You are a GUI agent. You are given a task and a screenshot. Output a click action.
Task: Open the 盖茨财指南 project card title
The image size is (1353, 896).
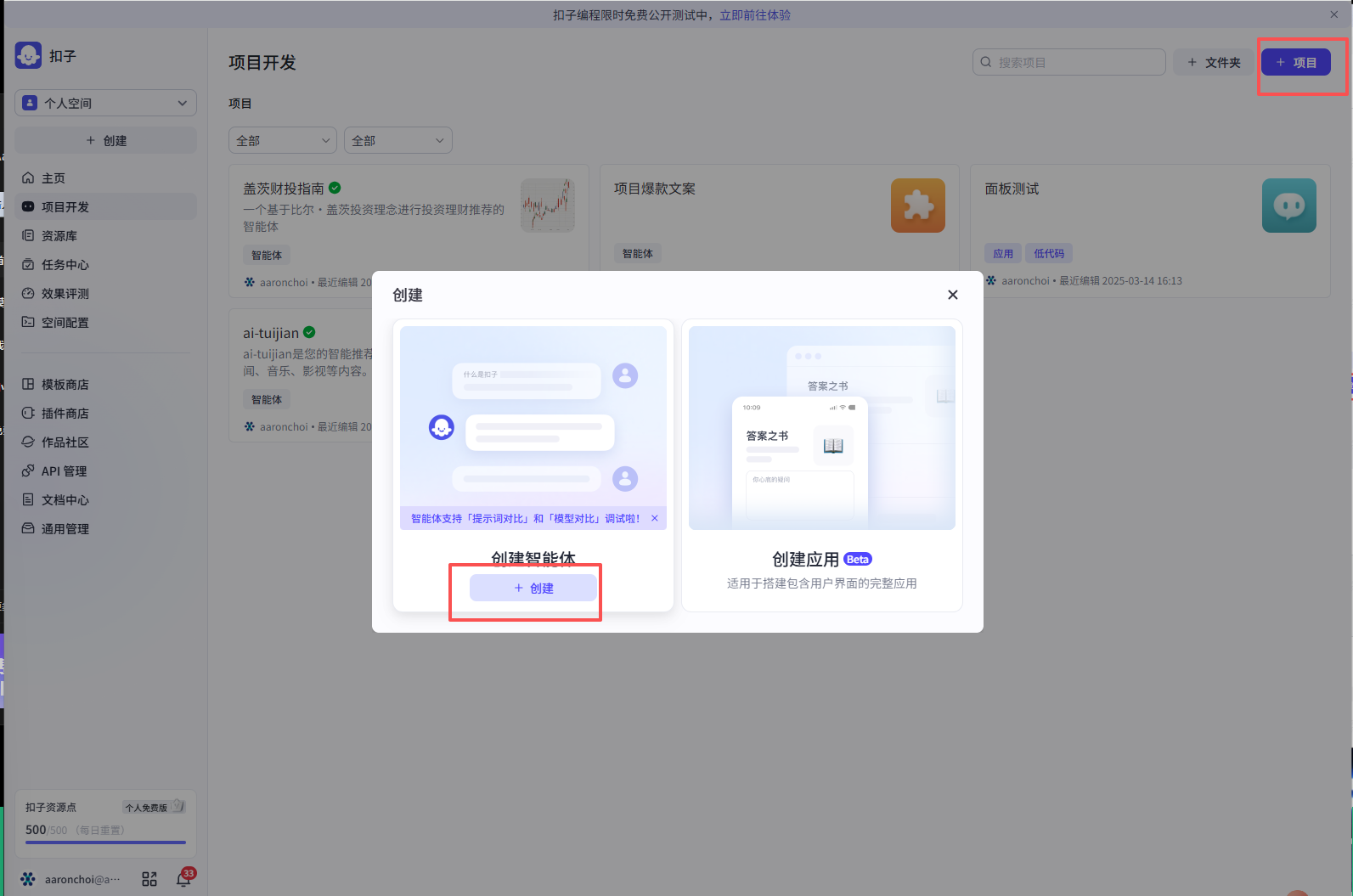tap(284, 189)
